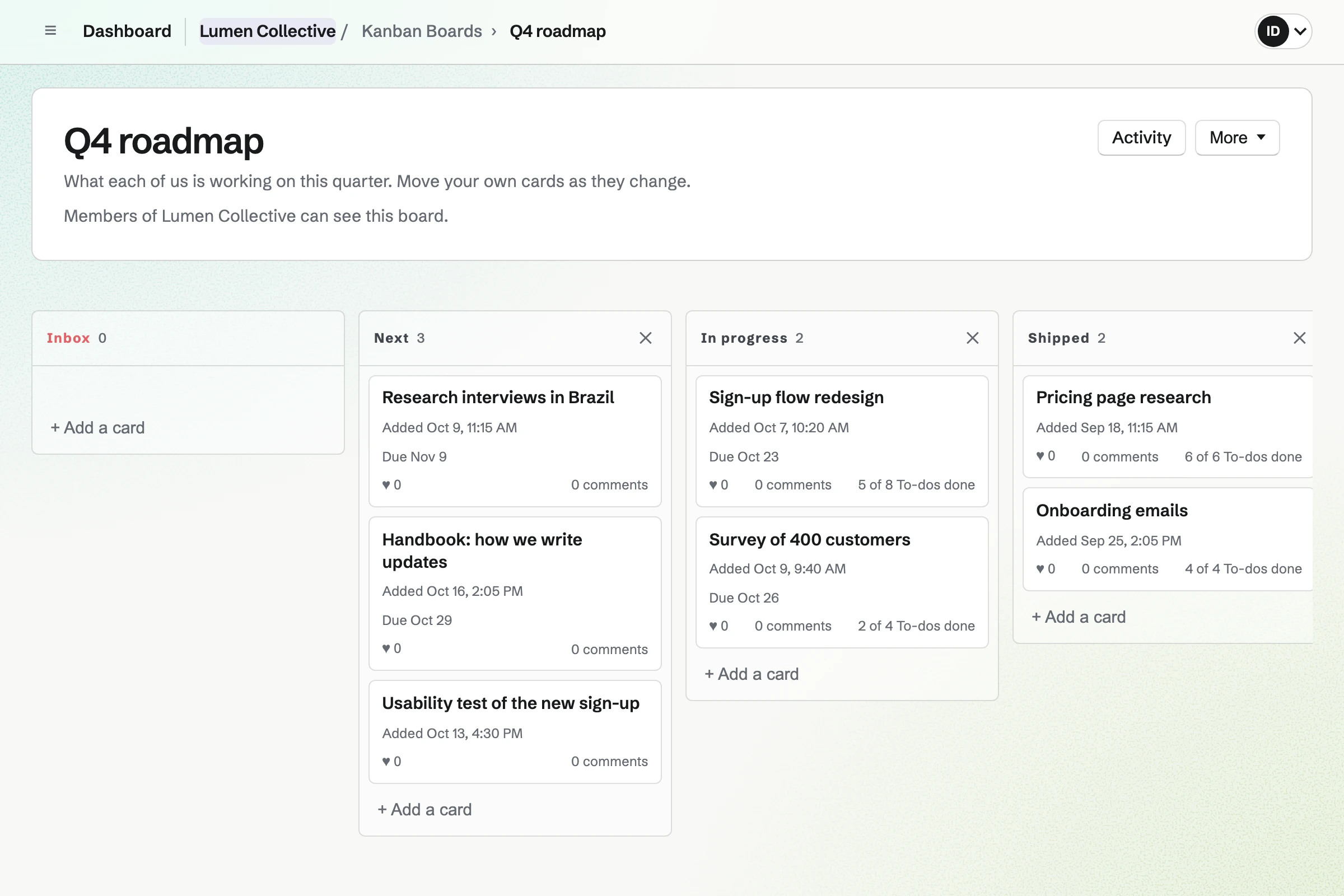The width and height of the screenshot is (1344, 896).
Task: Like the Sign-up flow redesign card
Action: pos(718,484)
